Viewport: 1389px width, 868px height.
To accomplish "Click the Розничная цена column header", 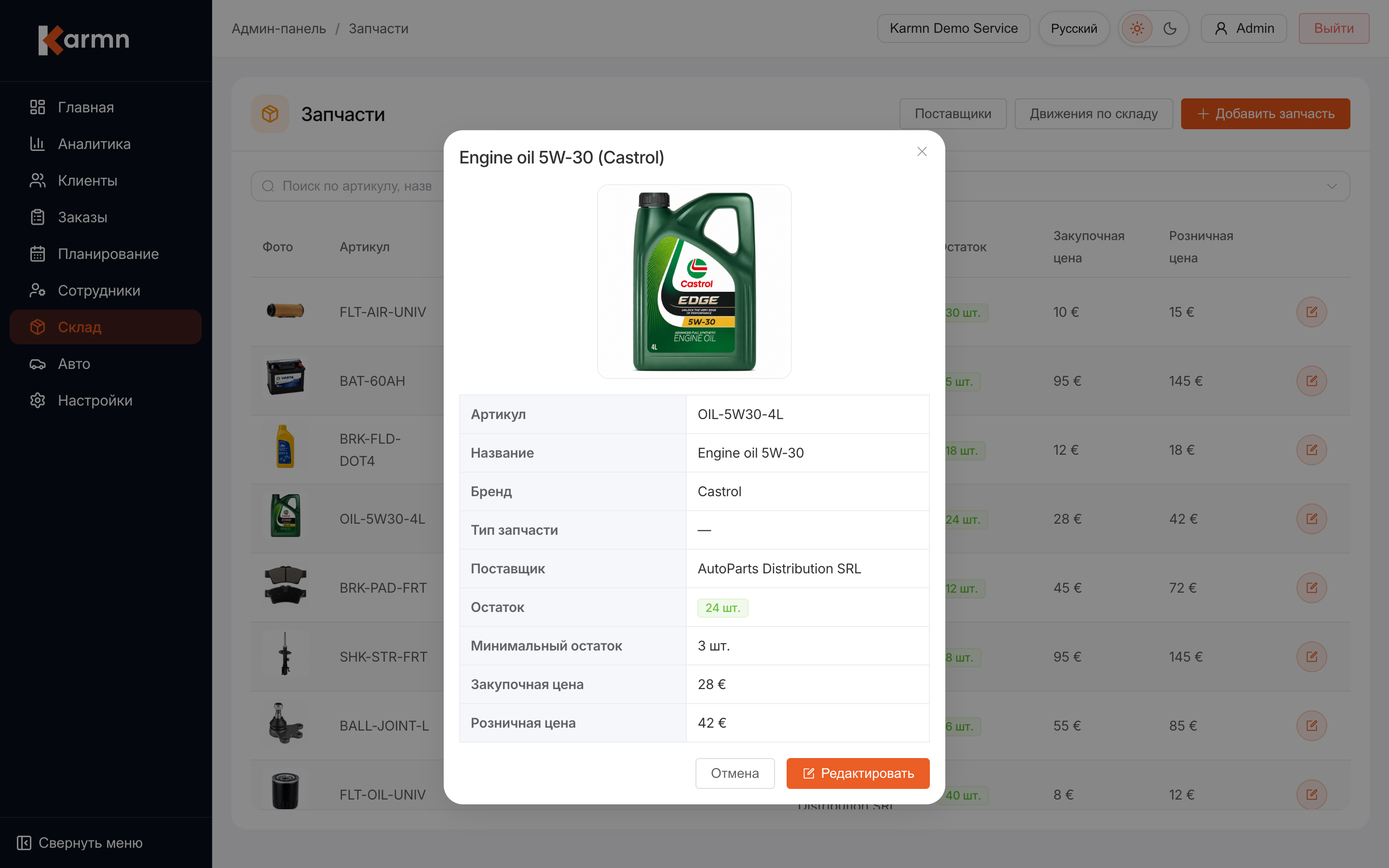I will pyautogui.click(x=1201, y=247).
